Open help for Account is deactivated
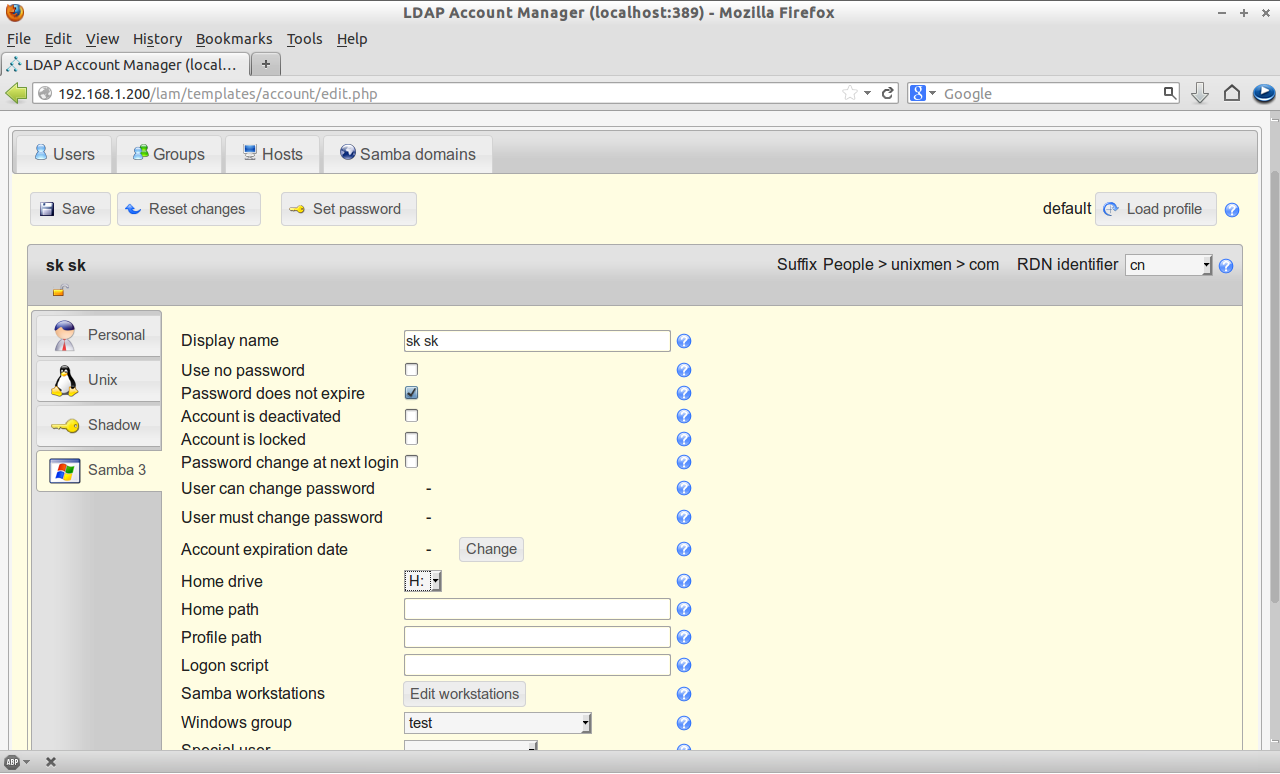 [x=684, y=416]
